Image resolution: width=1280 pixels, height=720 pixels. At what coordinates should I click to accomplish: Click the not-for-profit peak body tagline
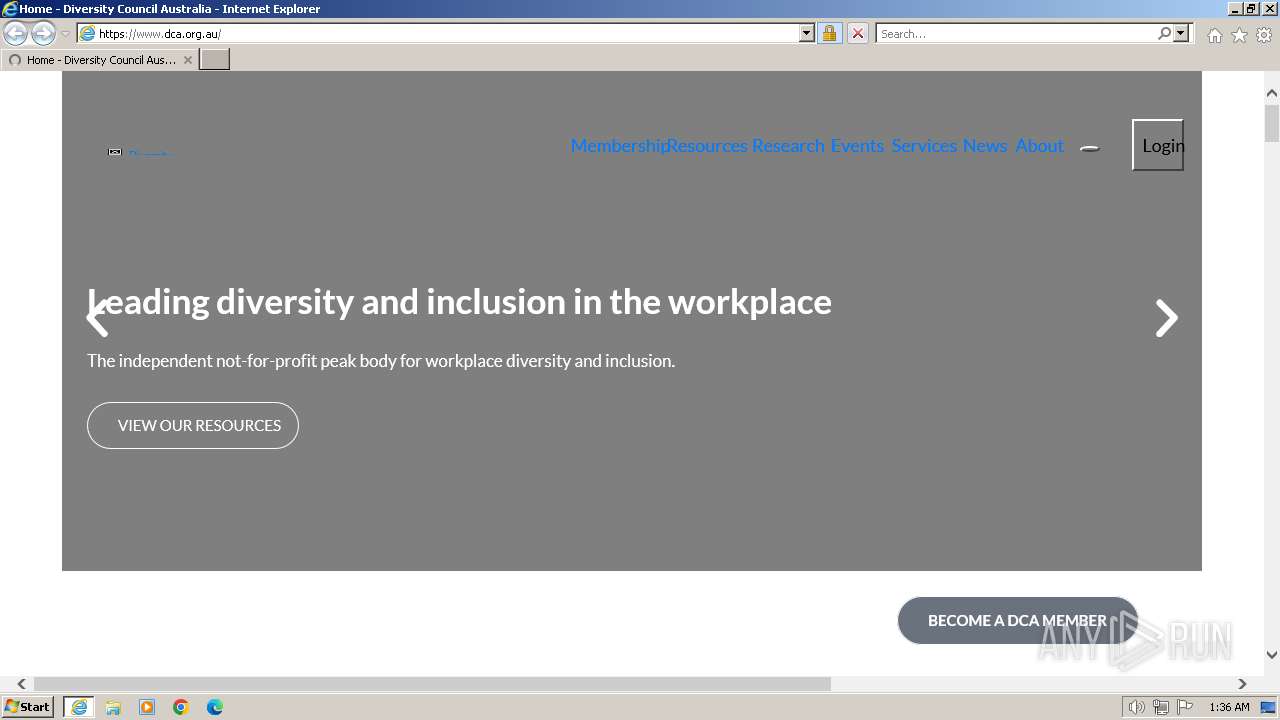coord(381,361)
